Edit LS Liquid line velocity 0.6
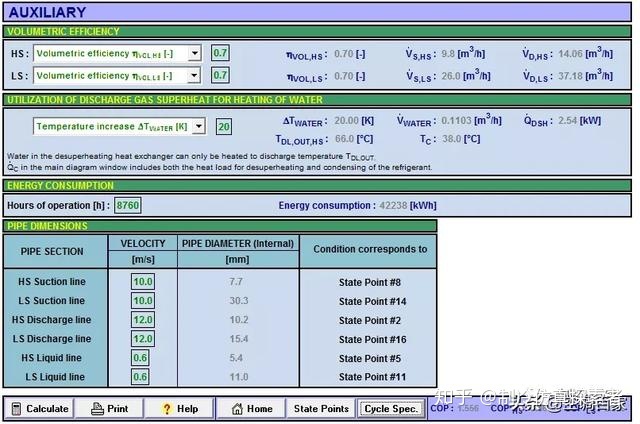The height and width of the screenshot is (424, 640). [140, 377]
